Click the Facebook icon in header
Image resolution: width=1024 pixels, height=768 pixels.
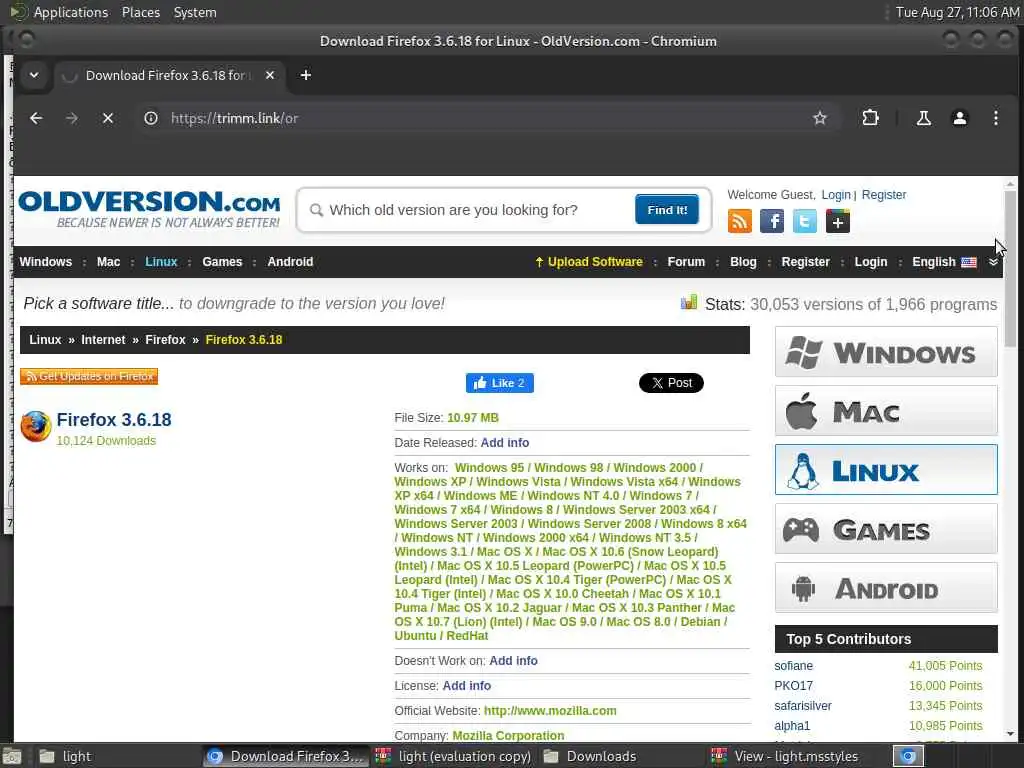pyautogui.click(x=772, y=221)
